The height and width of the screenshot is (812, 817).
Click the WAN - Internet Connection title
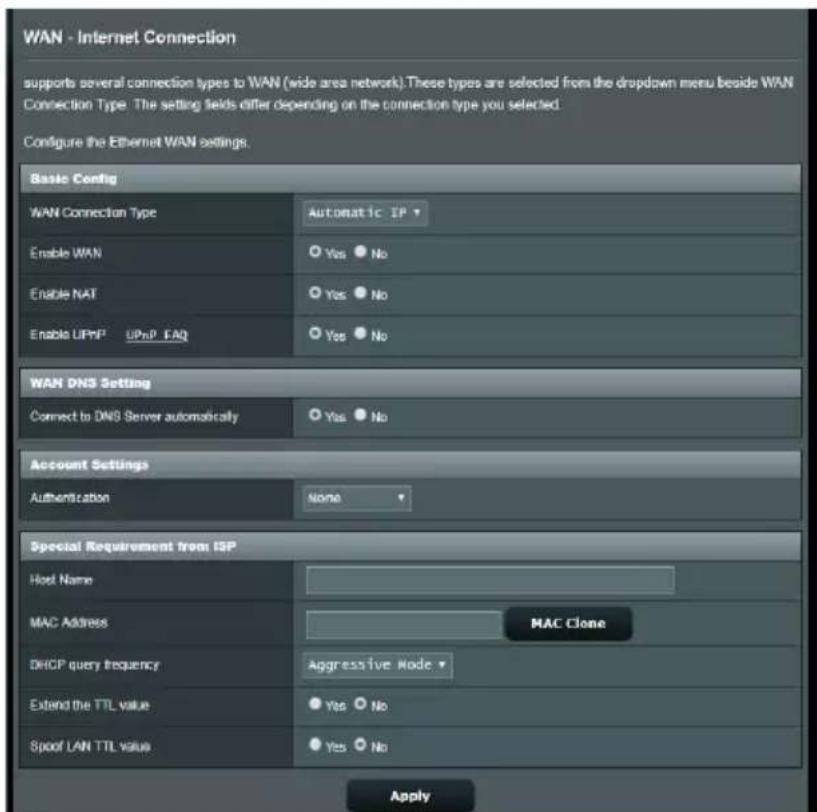point(129,38)
